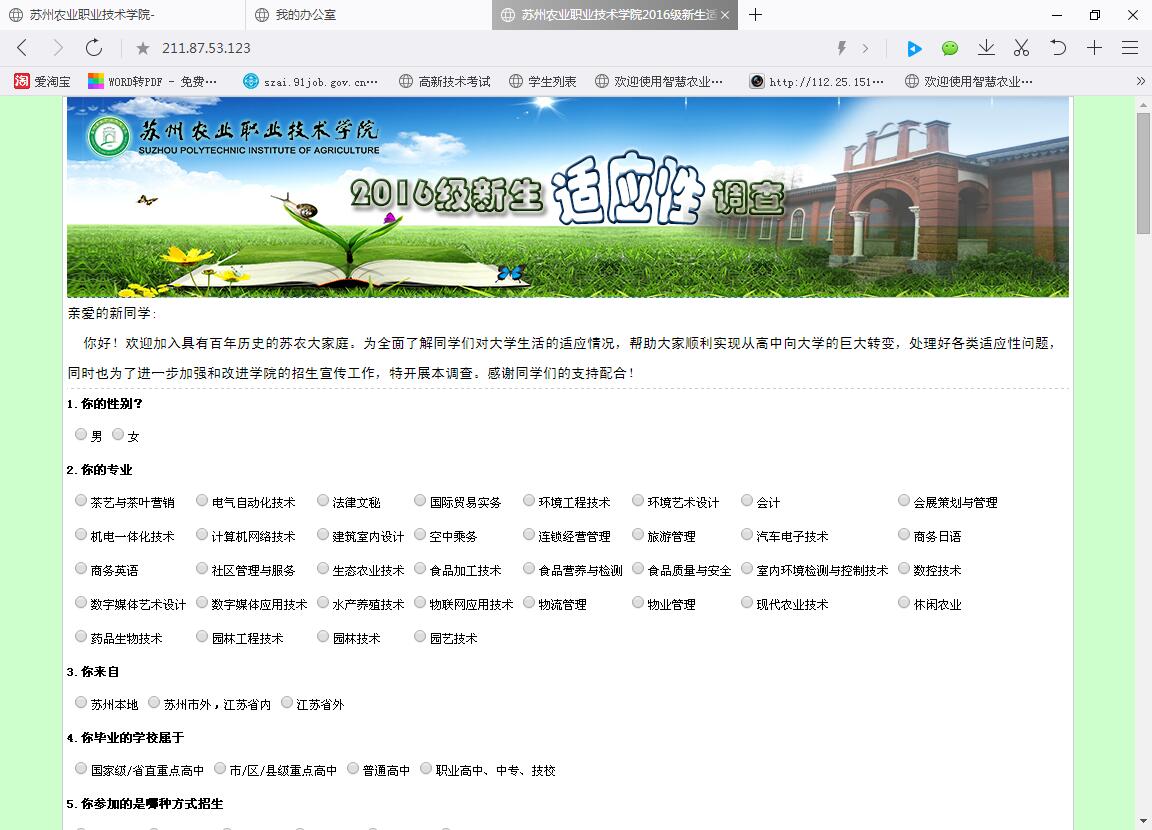
Task: Open the WORD转PDF bookmark
Action: click(153, 82)
